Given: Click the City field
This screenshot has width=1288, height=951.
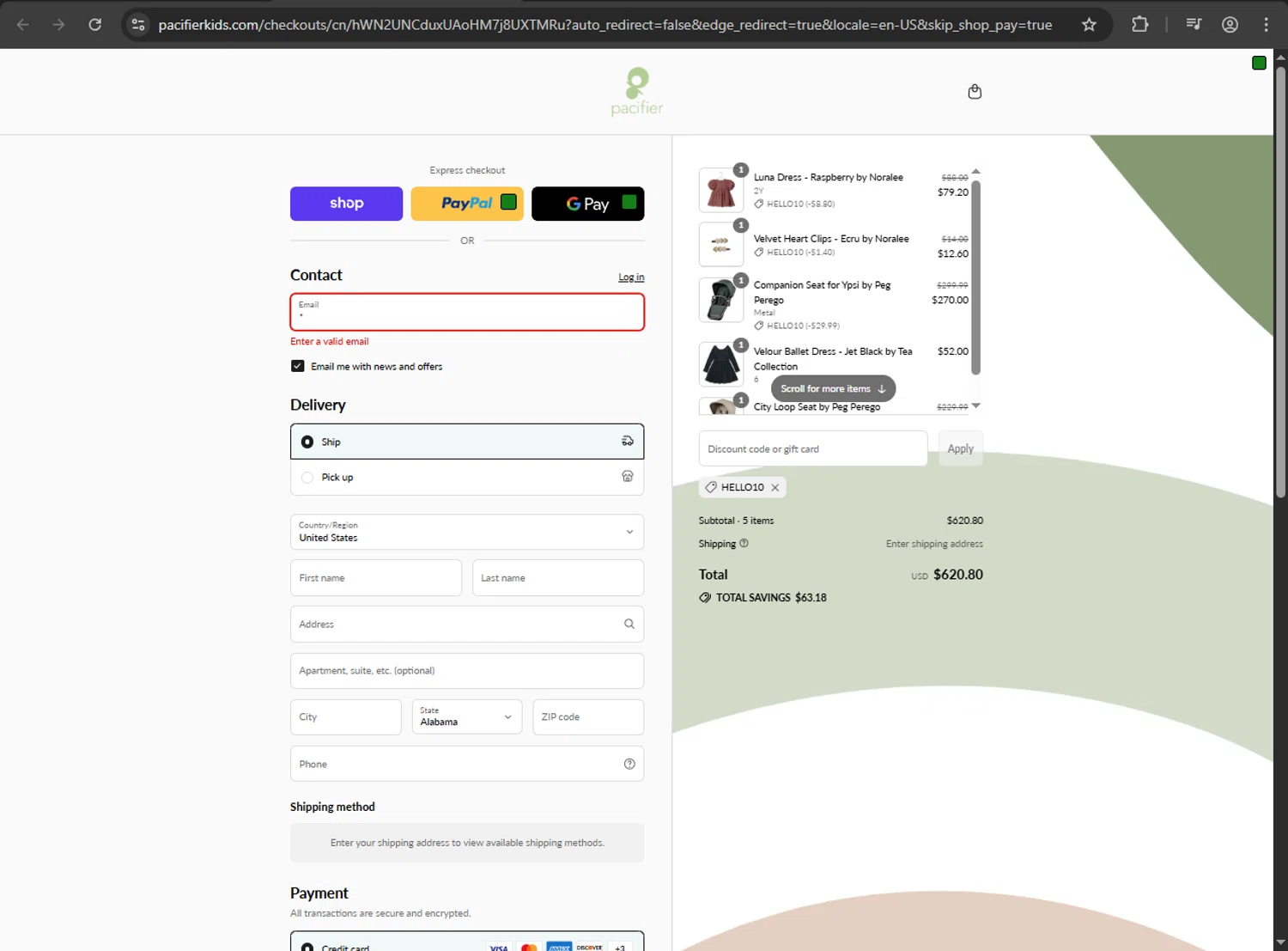Looking at the screenshot, I should pyautogui.click(x=346, y=717).
